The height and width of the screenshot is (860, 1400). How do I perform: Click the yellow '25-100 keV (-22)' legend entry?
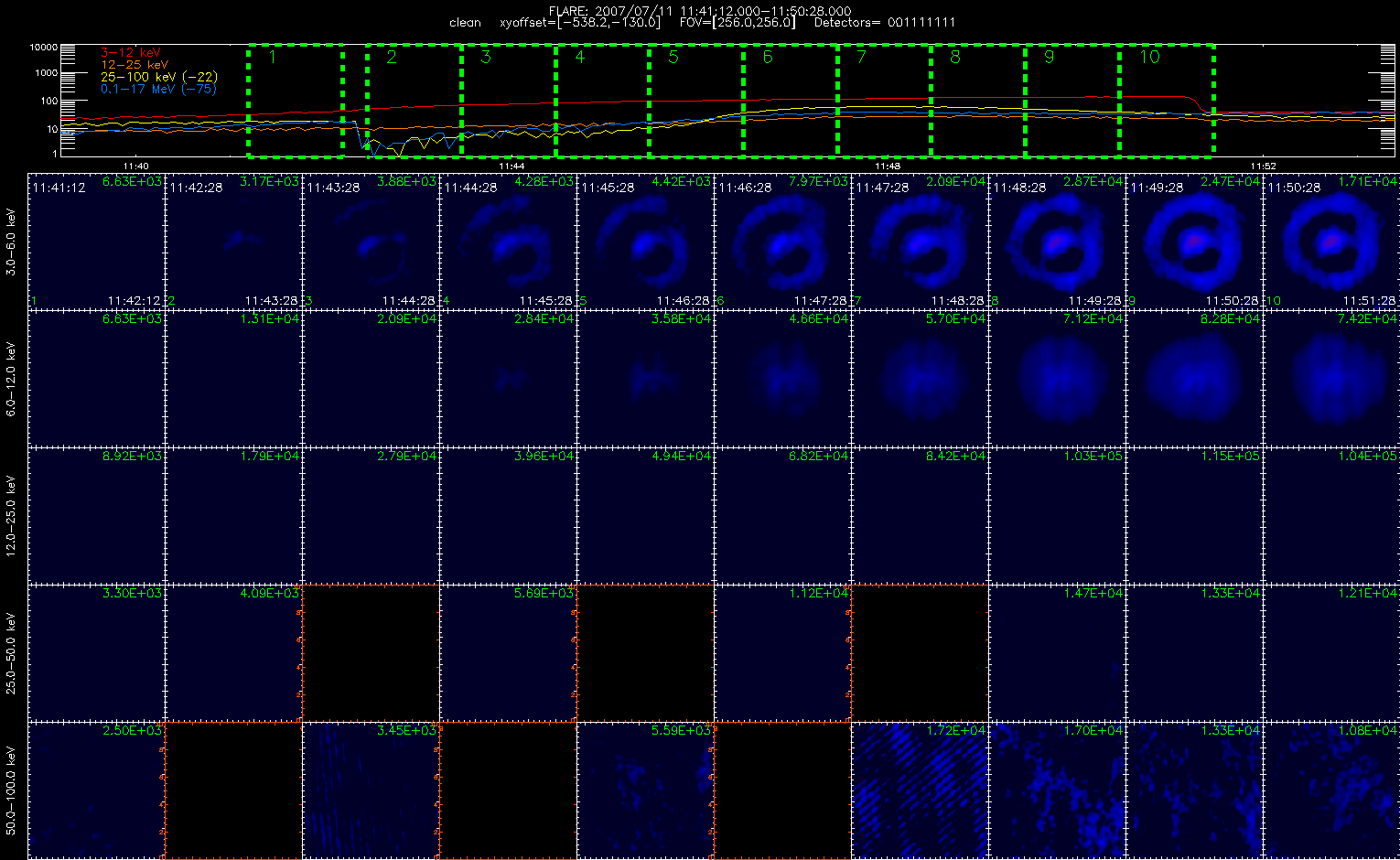159,77
